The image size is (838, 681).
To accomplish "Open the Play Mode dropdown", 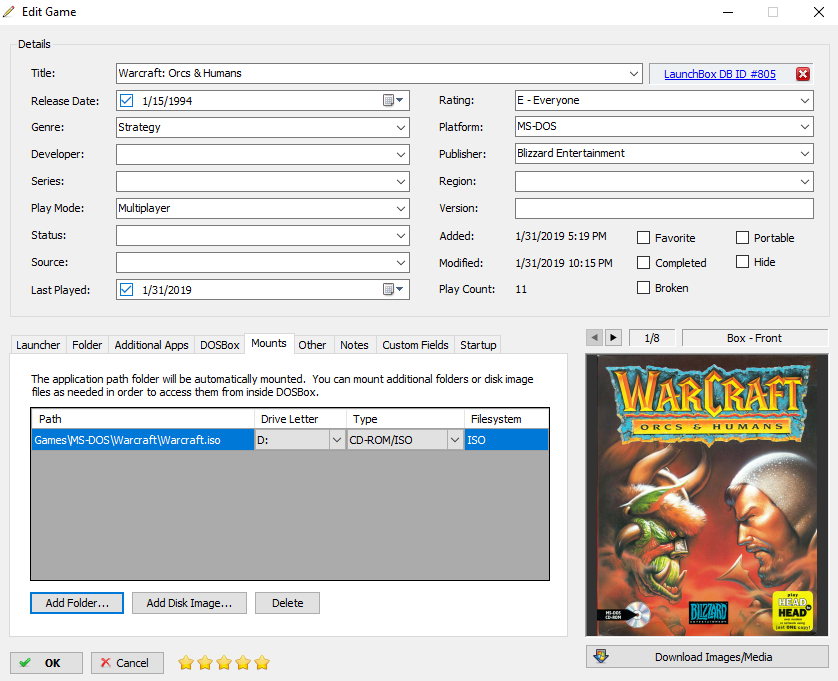I will pos(401,208).
